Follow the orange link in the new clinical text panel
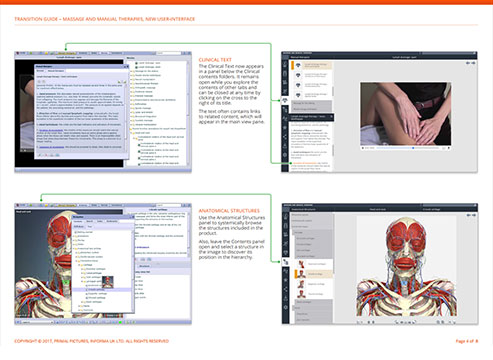The width and height of the screenshot is (493, 360). [304, 163]
